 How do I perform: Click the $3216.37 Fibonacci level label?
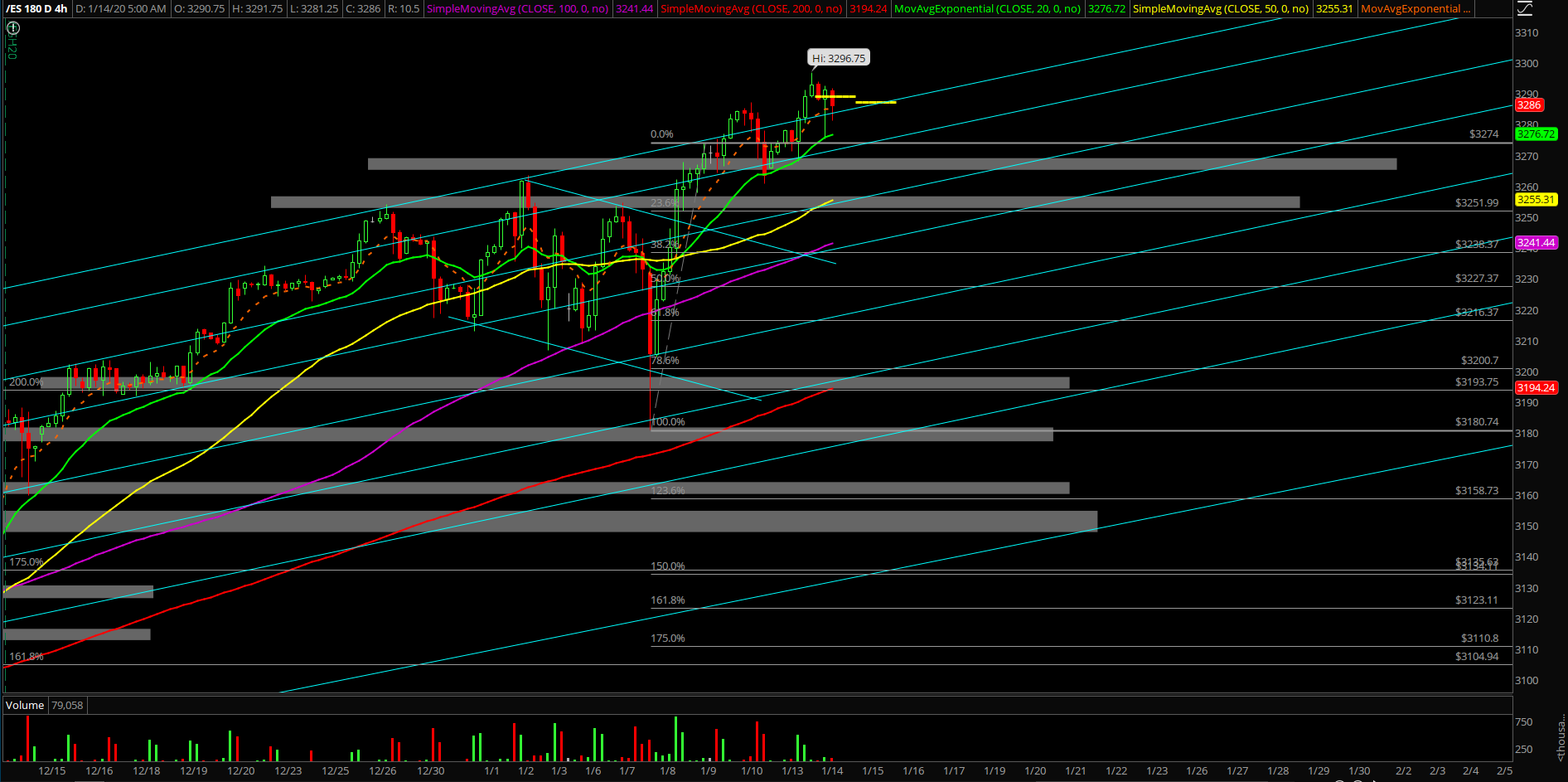pos(1477,313)
